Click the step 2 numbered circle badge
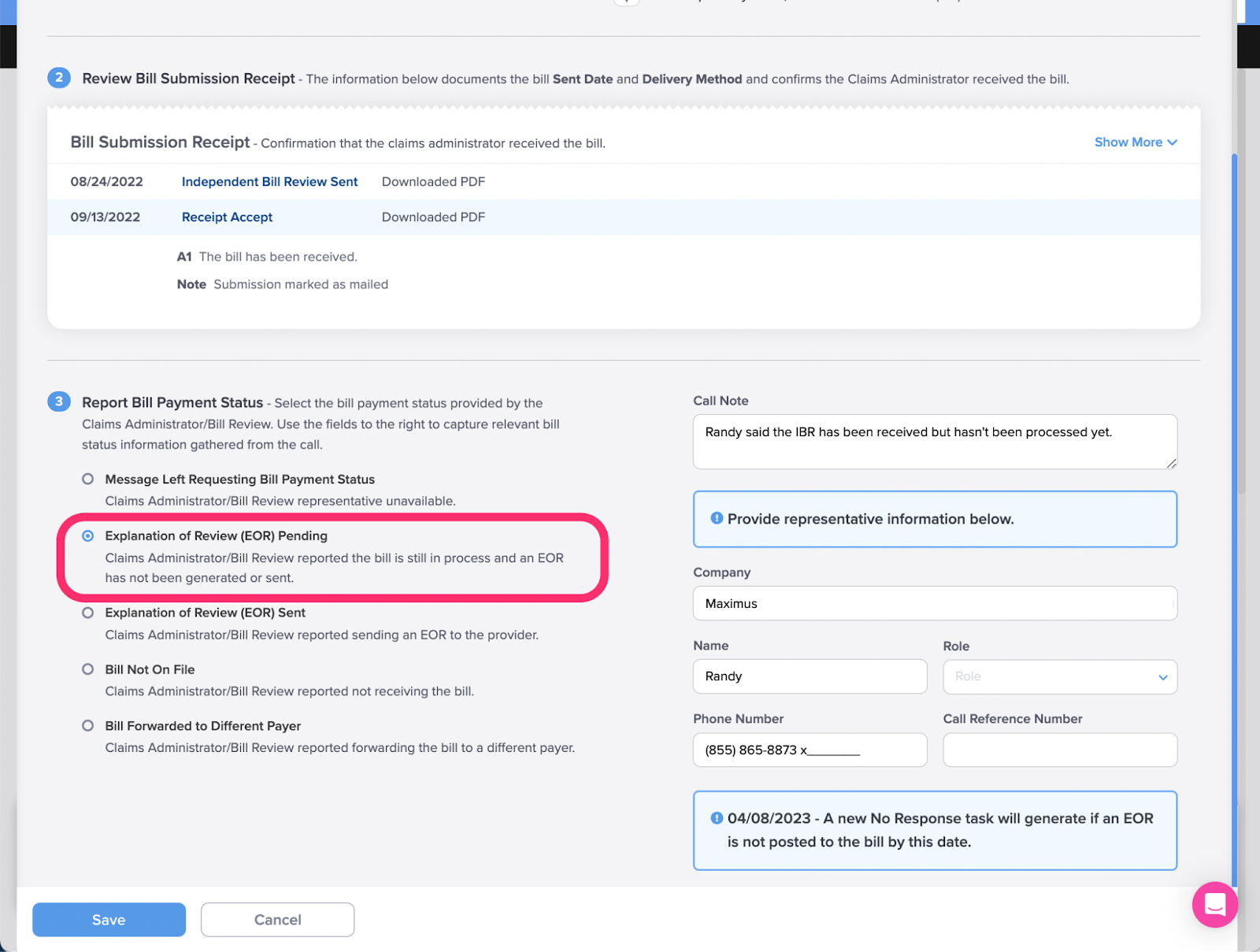 tap(59, 78)
